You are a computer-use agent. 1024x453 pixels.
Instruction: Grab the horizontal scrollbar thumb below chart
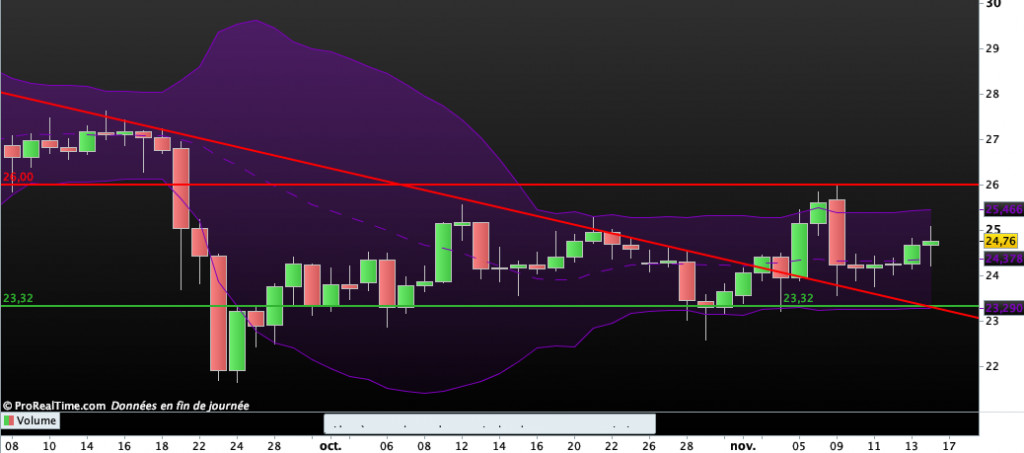489,423
